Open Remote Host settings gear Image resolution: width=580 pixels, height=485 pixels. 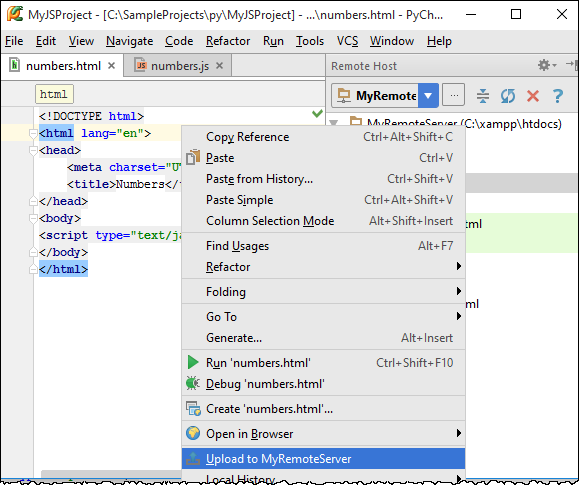click(x=546, y=65)
